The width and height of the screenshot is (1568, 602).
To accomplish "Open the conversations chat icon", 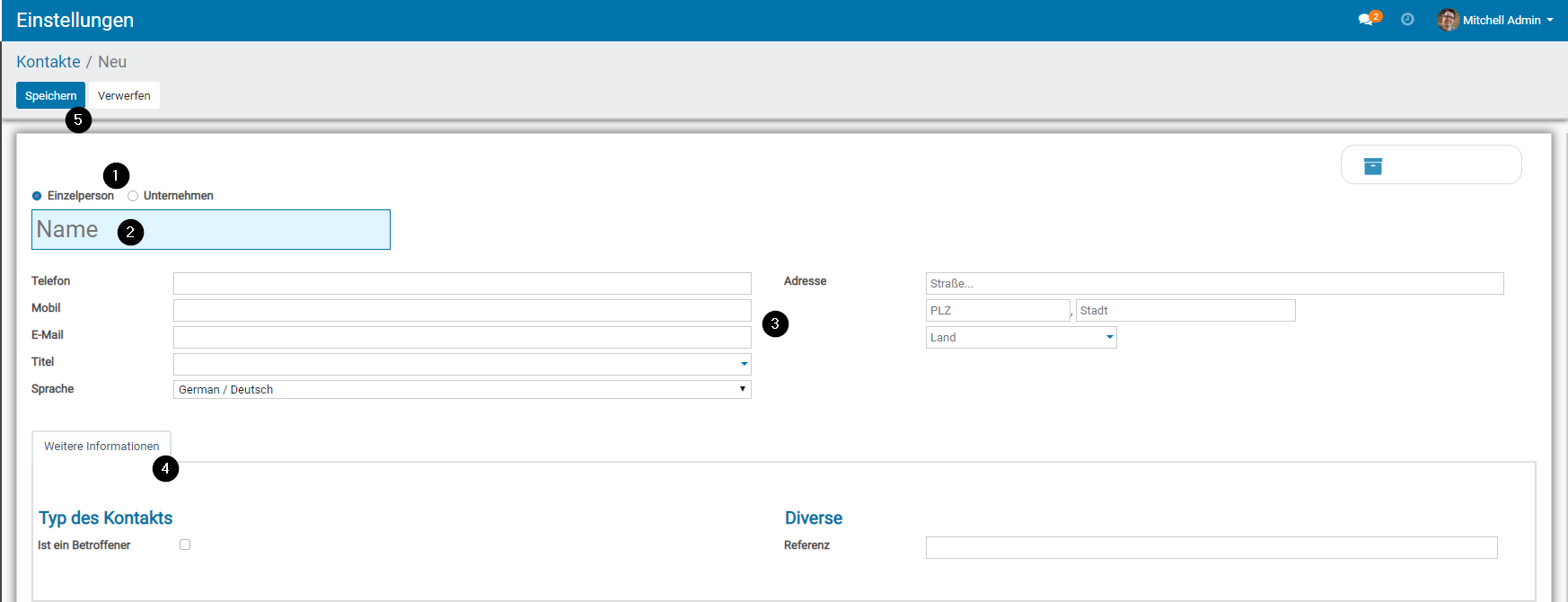I will [1366, 20].
